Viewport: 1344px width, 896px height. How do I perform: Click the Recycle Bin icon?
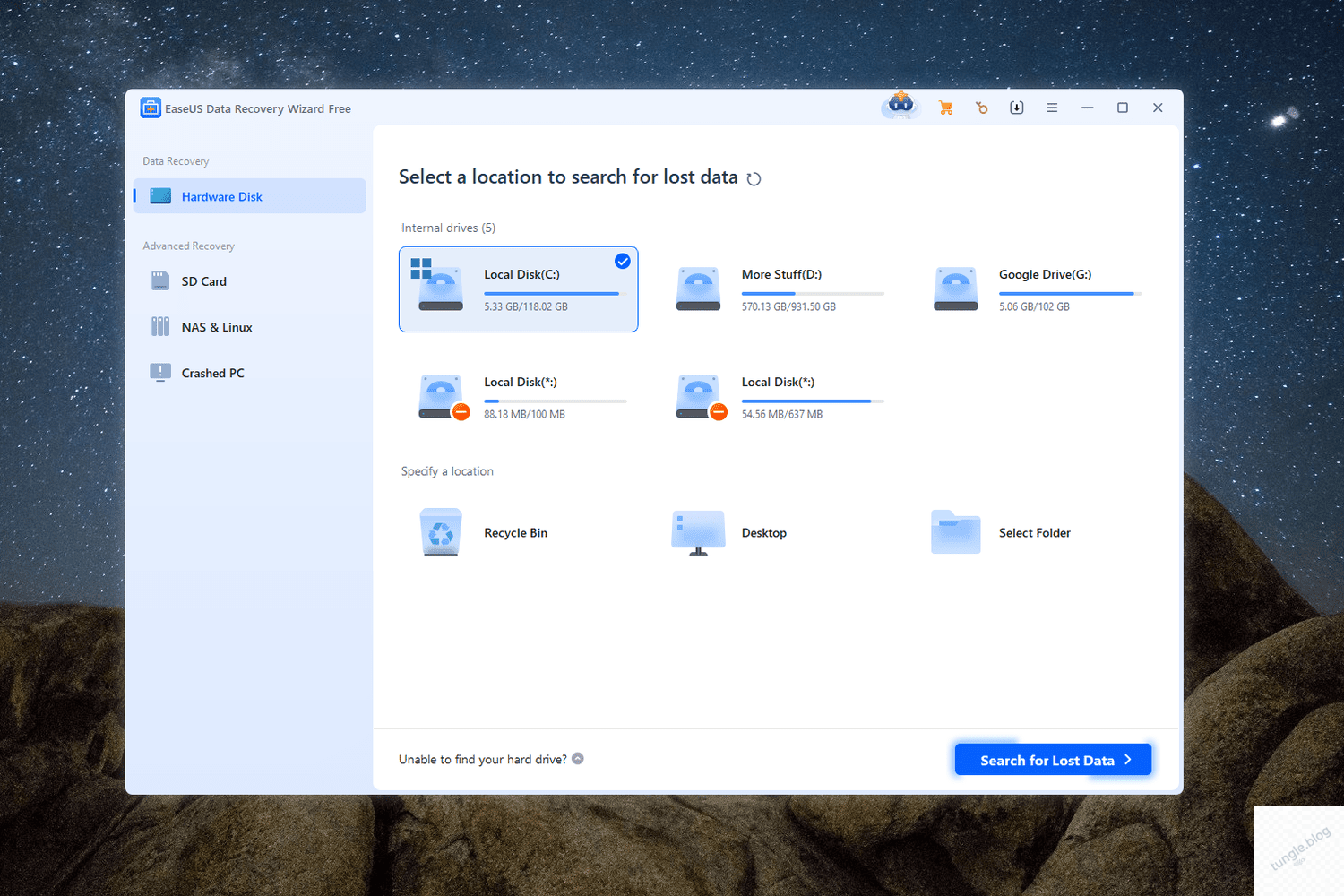(x=441, y=532)
